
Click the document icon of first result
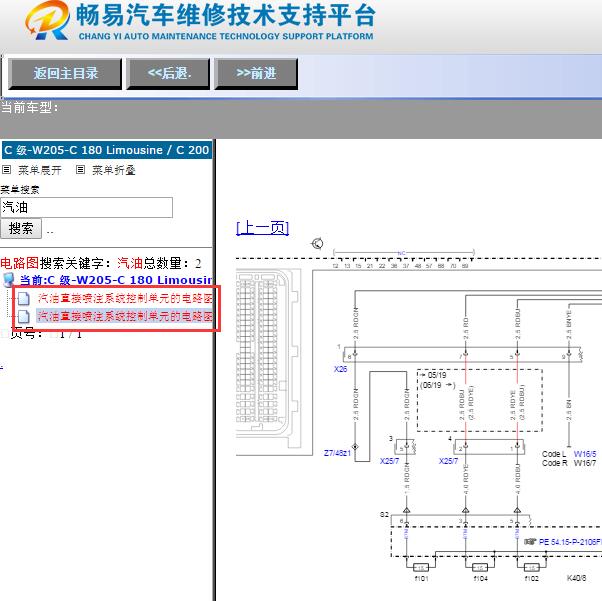(24, 298)
